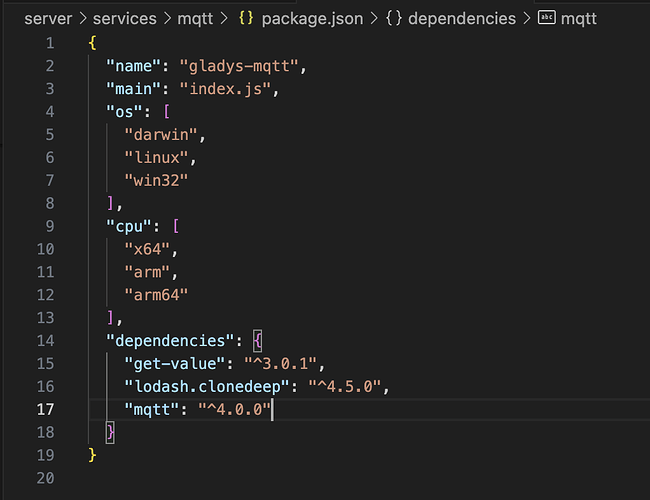Click the abc string icon in breadcrumbs
Image resolution: width=650 pixels, height=500 pixels.
(x=547, y=18)
